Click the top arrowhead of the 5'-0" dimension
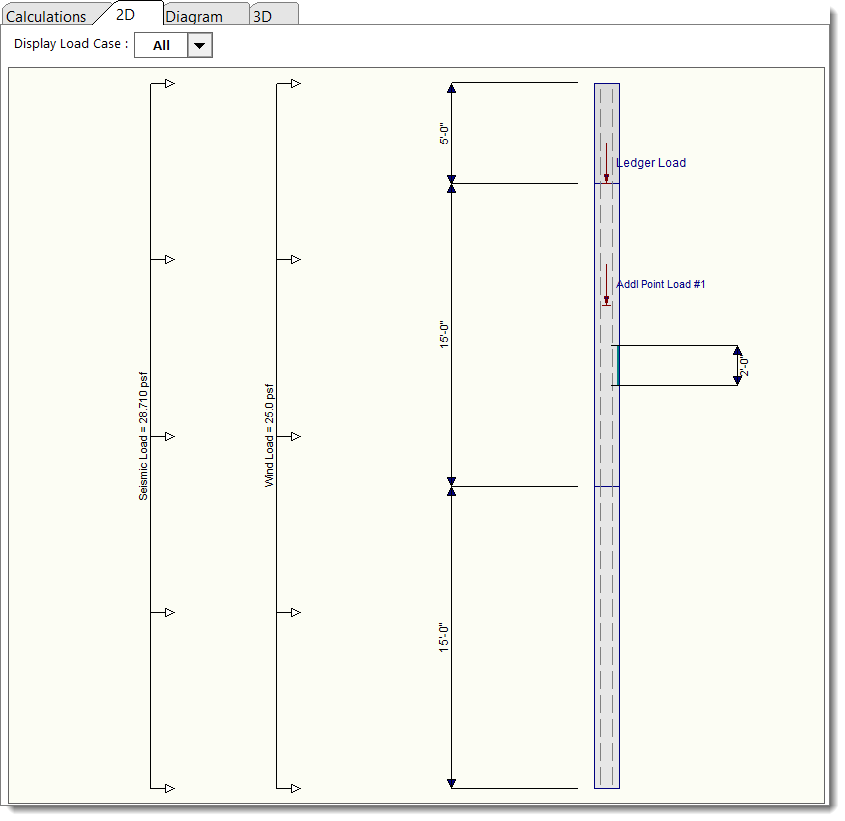 point(451,89)
